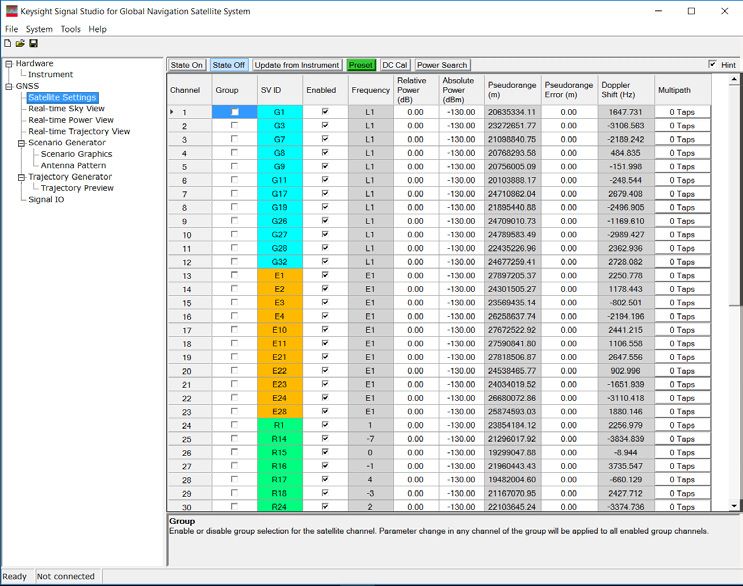
Task: Click the SV ID column header
Action: pyautogui.click(x=280, y=90)
